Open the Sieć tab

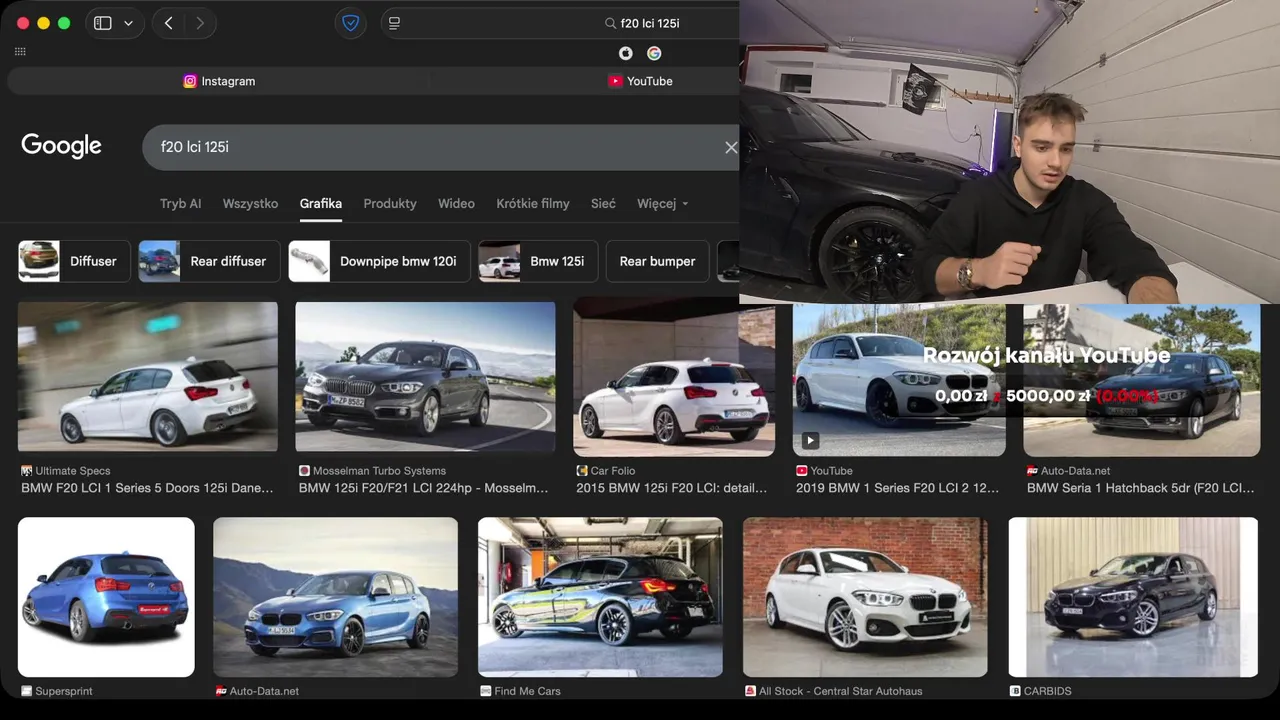[x=603, y=203]
